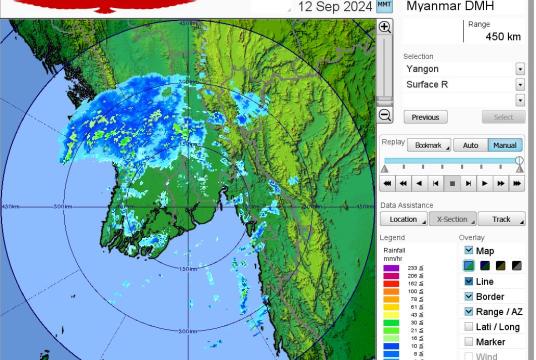Stop the radar replay
The width and height of the screenshot is (536, 360).
pyautogui.click(x=452, y=184)
